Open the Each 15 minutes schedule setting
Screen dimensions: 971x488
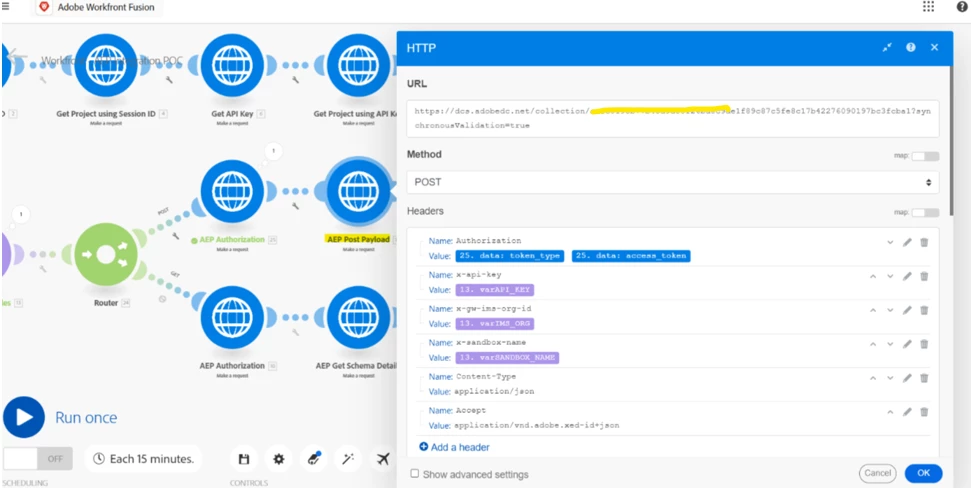(x=143, y=459)
